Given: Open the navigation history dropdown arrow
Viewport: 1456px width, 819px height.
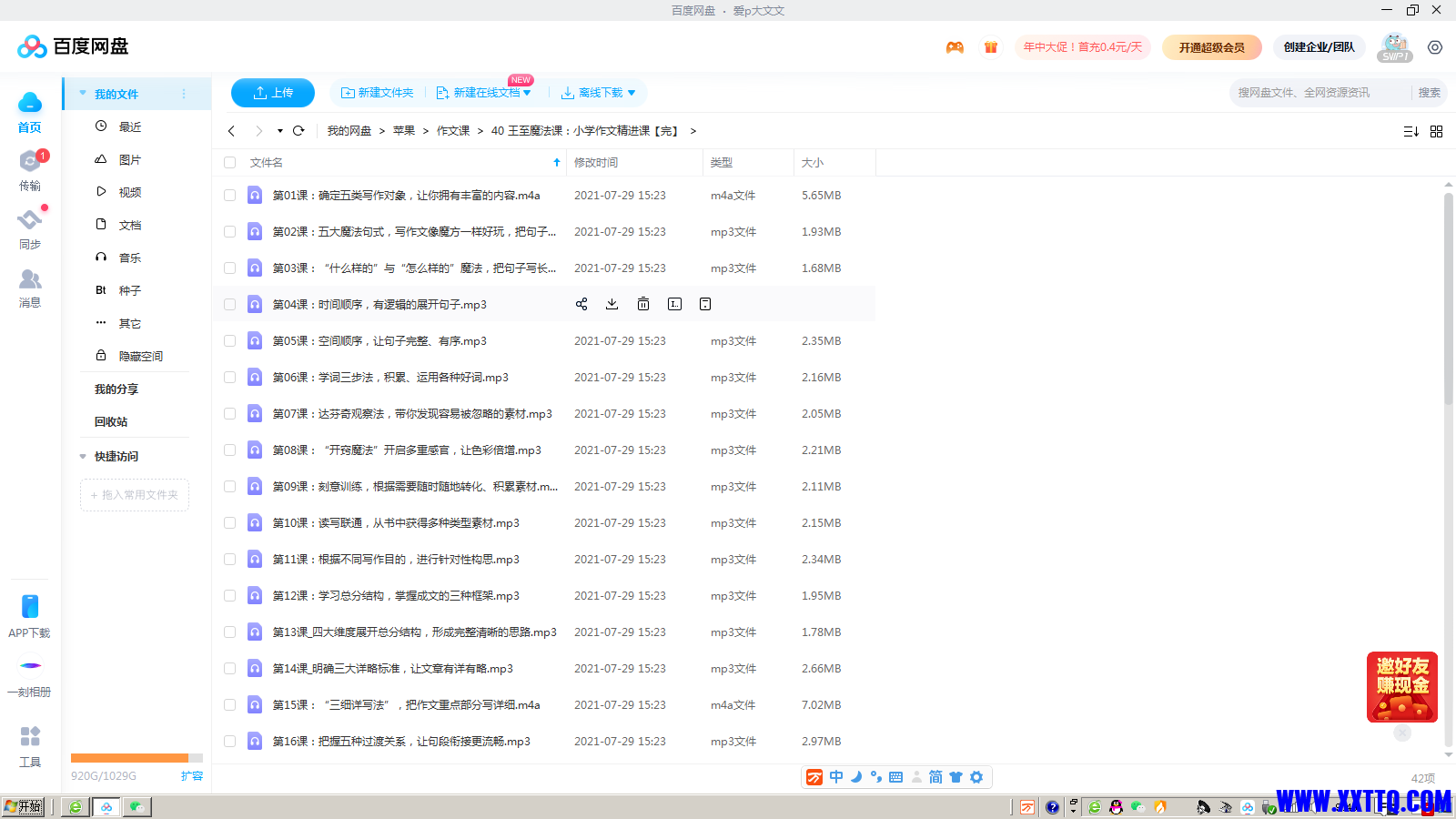Looking at the screenshot, I should (x=280, y=131).
